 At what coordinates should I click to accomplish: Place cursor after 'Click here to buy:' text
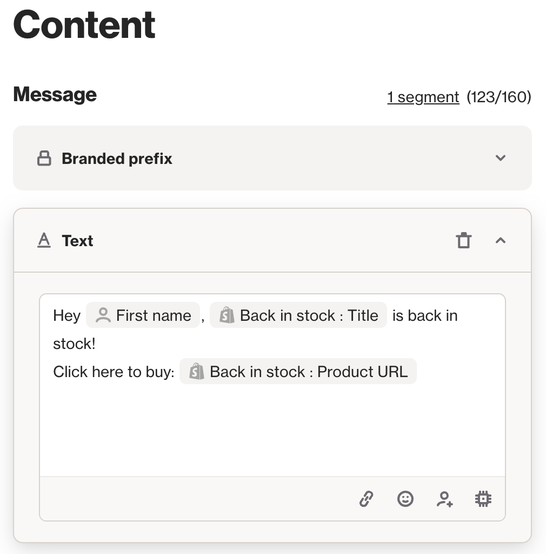[176, 372]
